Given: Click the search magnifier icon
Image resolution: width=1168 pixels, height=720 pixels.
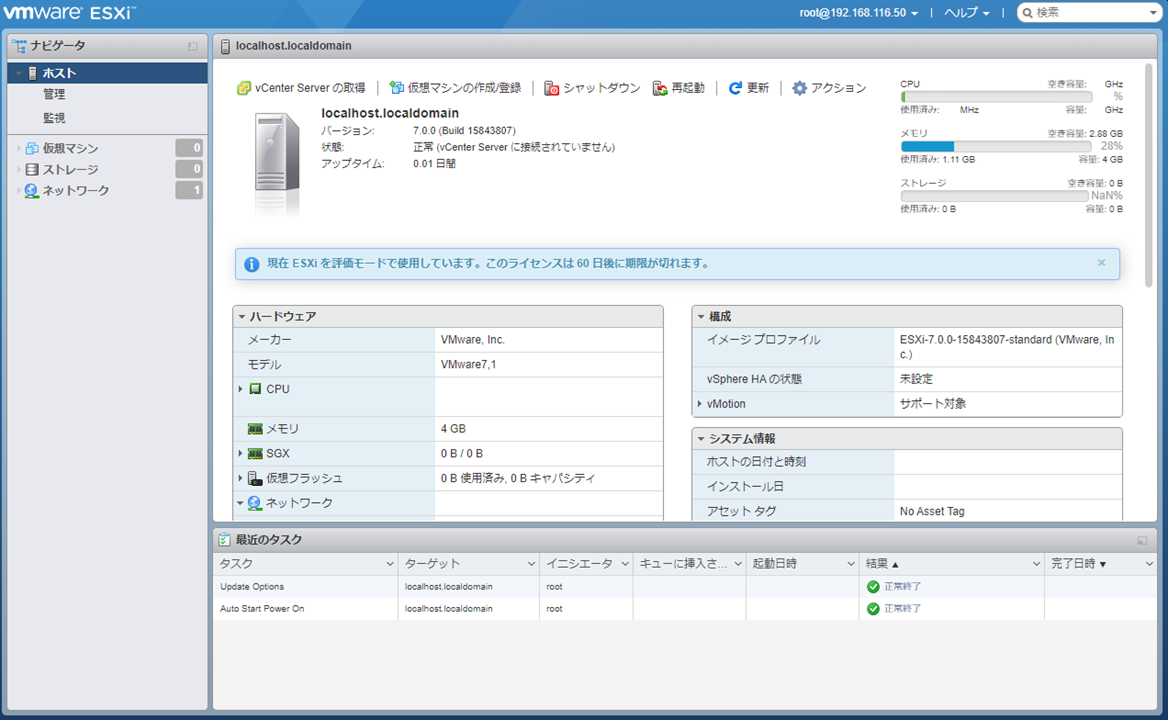Looking at the screenshot, I should click(1029, 13).
